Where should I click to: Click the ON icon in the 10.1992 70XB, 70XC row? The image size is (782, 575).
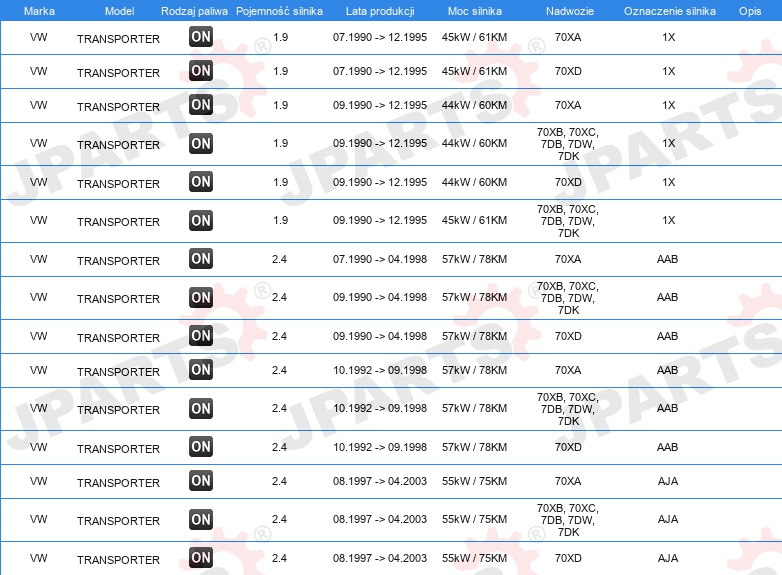tap(201, 408)
